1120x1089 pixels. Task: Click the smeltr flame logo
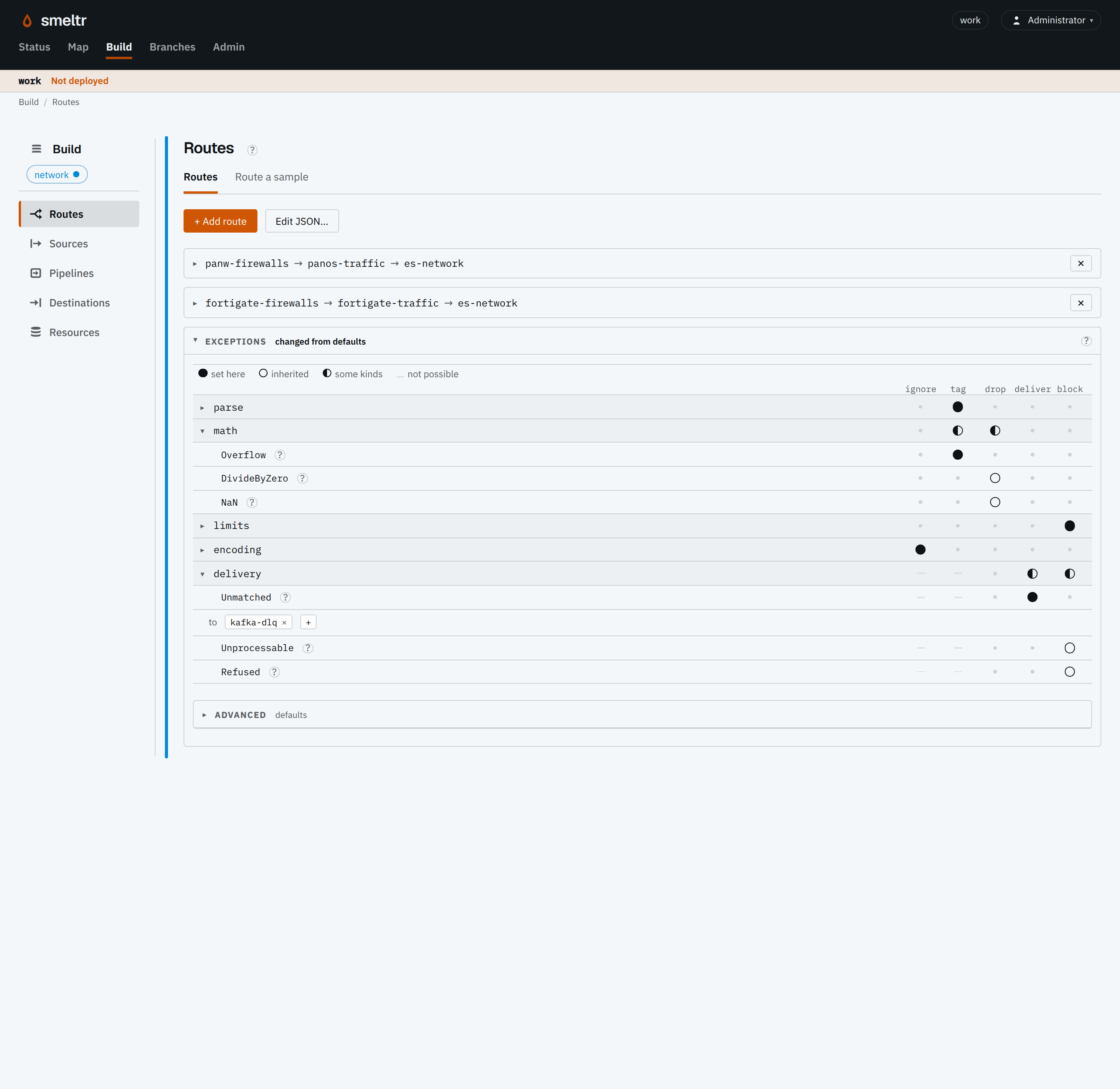[27, 21]
